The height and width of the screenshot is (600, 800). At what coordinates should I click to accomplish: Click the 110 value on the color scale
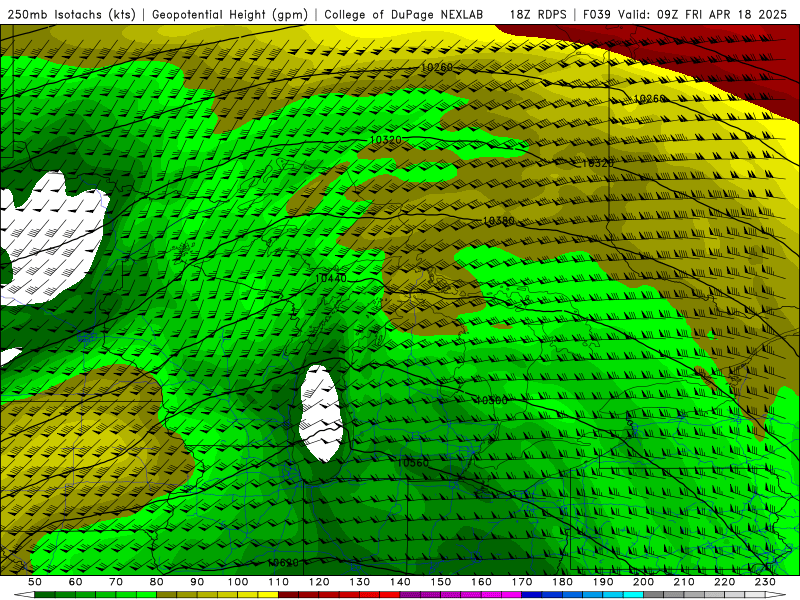(279, 582)
